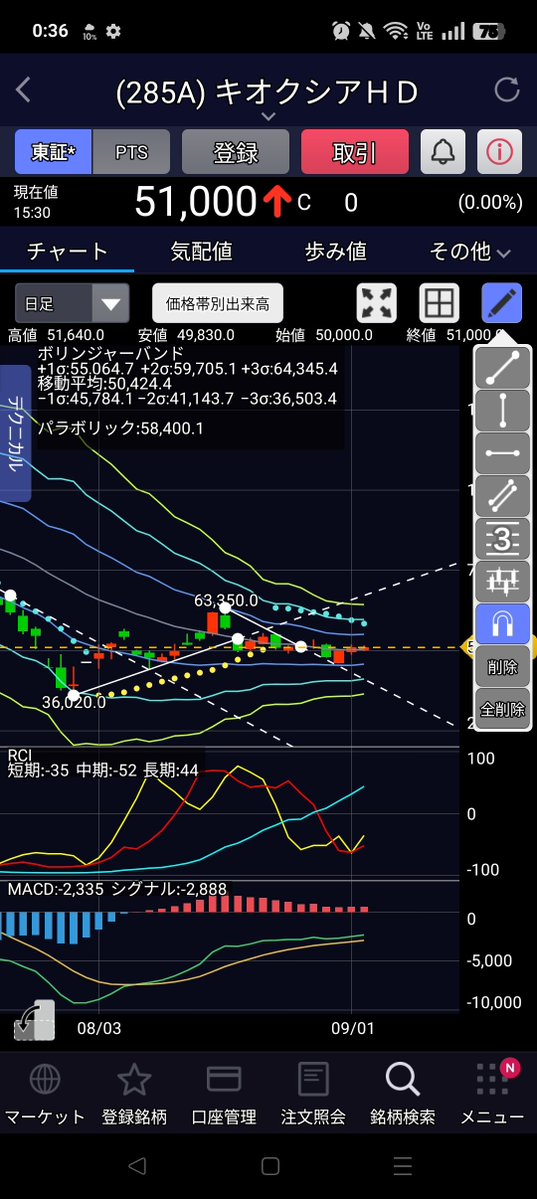Tap the rotate-screen icon near 08/03
The image size is (537, 1199).
coord(34,1021)
